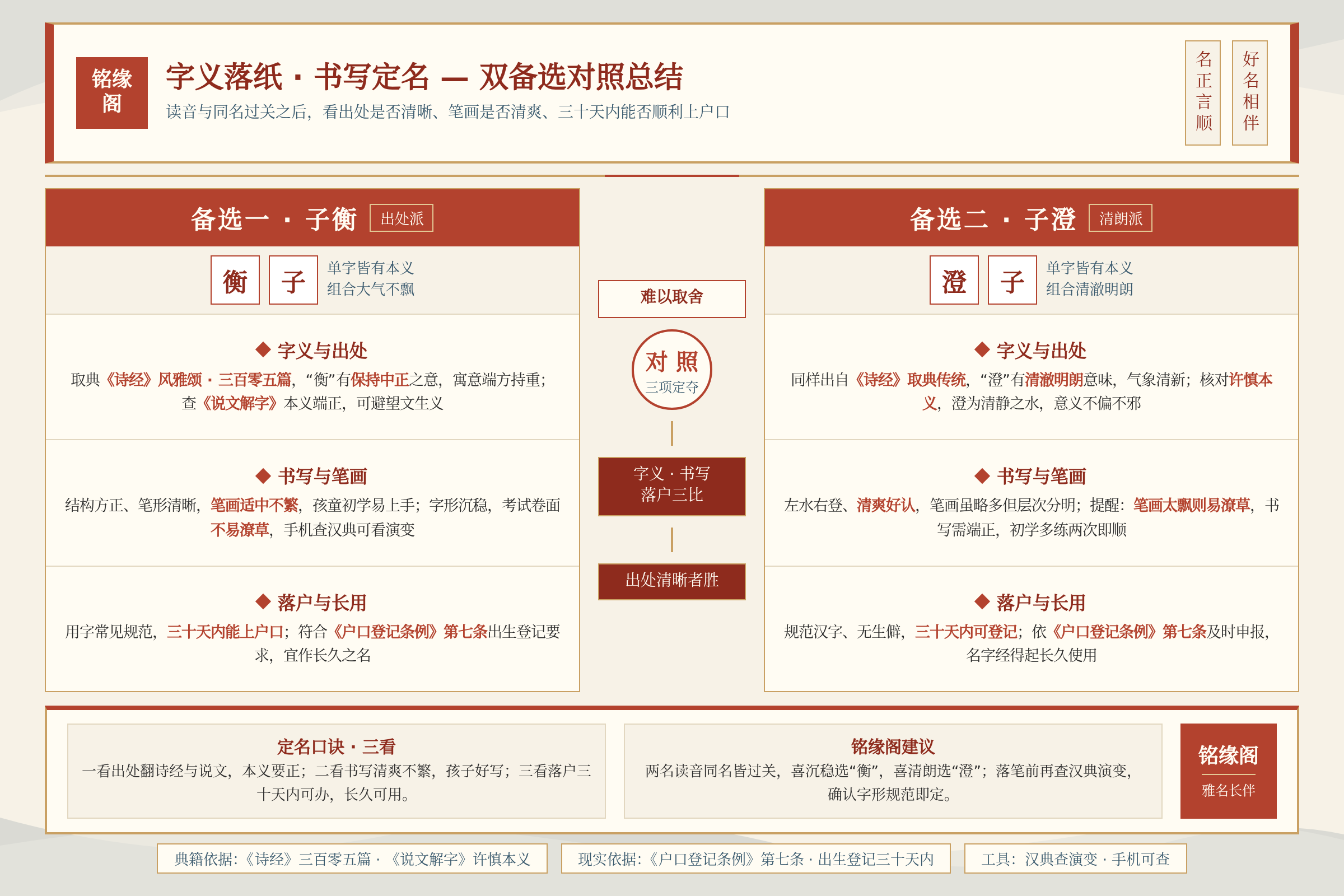Image resolution: width=1344 pixels, height=896 pixels.
Task: Click the highlighted 三十天内可登记 text
Action: (x=965, y=632)
